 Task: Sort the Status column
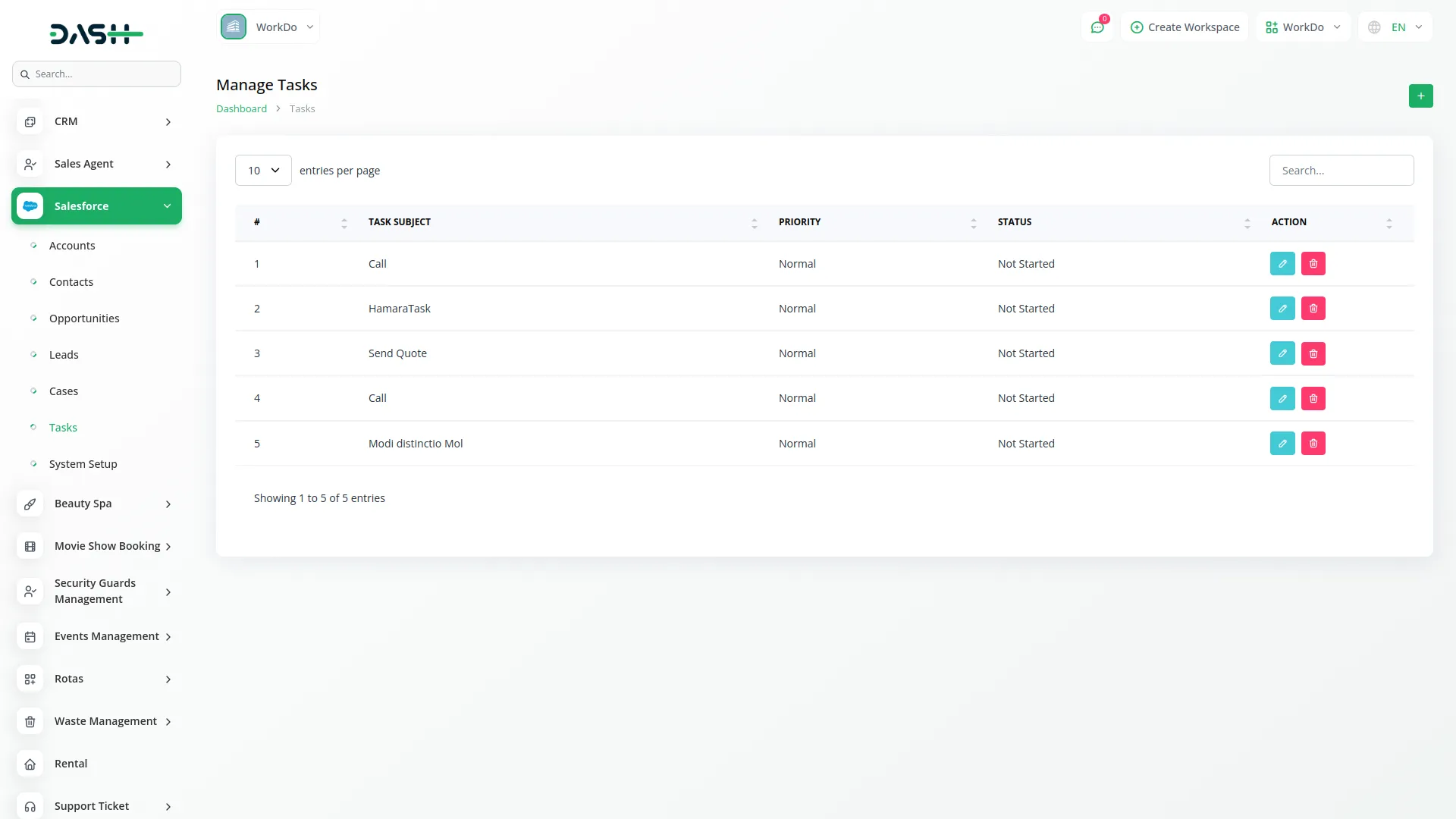click(1246, 222)
